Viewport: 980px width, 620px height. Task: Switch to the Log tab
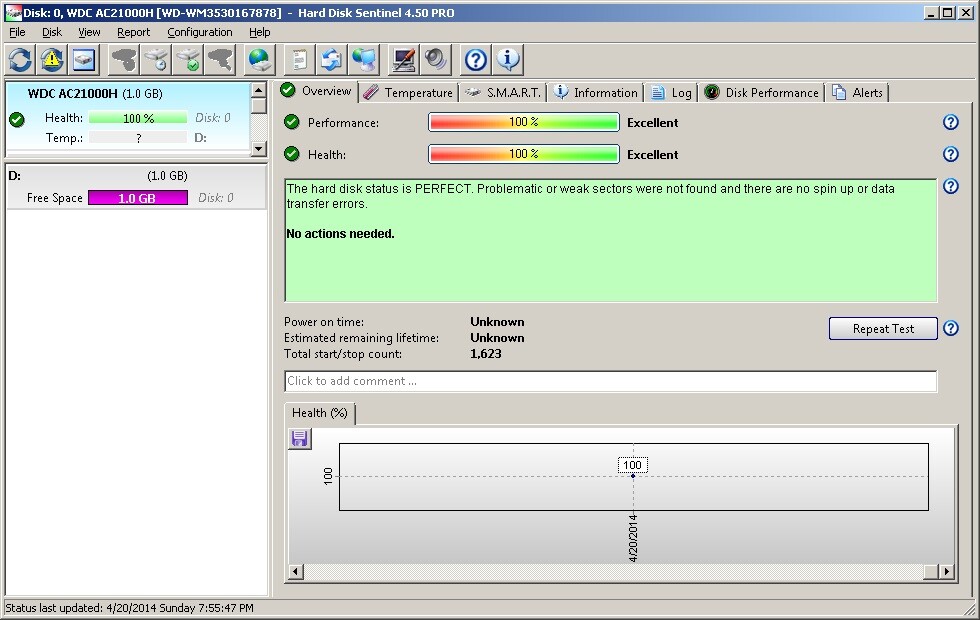(671, 92)
